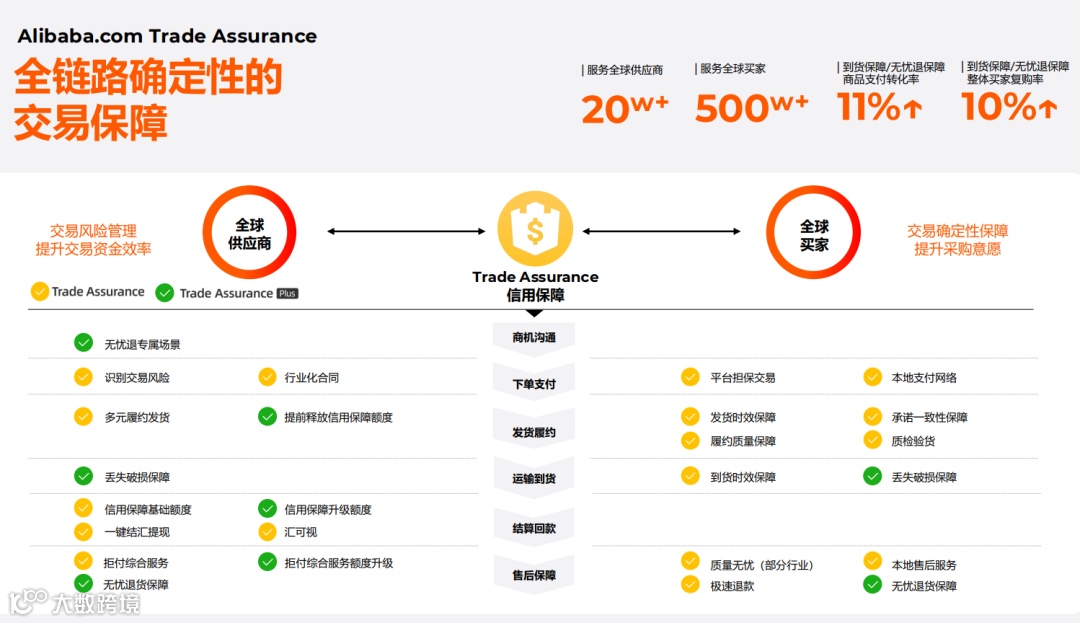Click the Plus badge after Trade Assurance
The height and width of the screenshot is (623, 1080).
(287, 293)
